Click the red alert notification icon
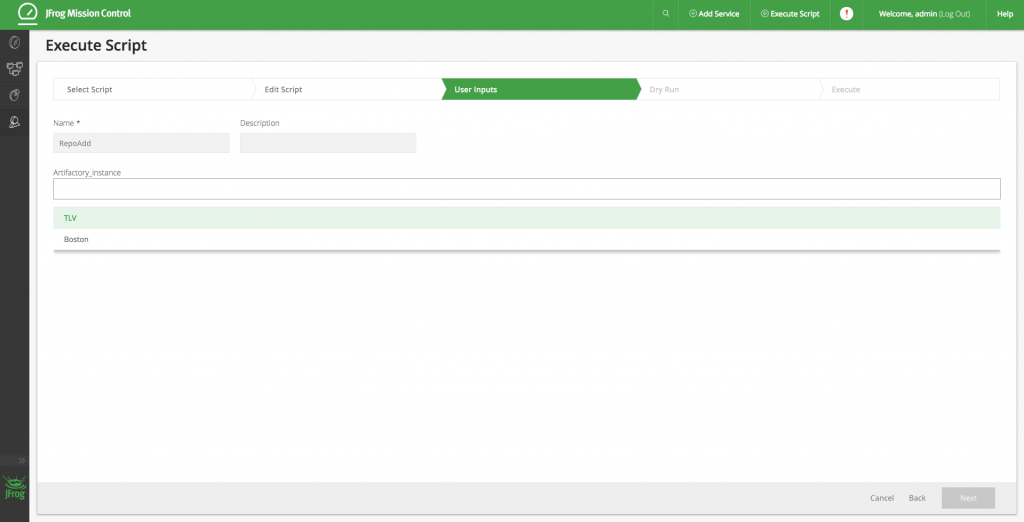This screenshot has height=522, width=1024. [x=846, y=14]
